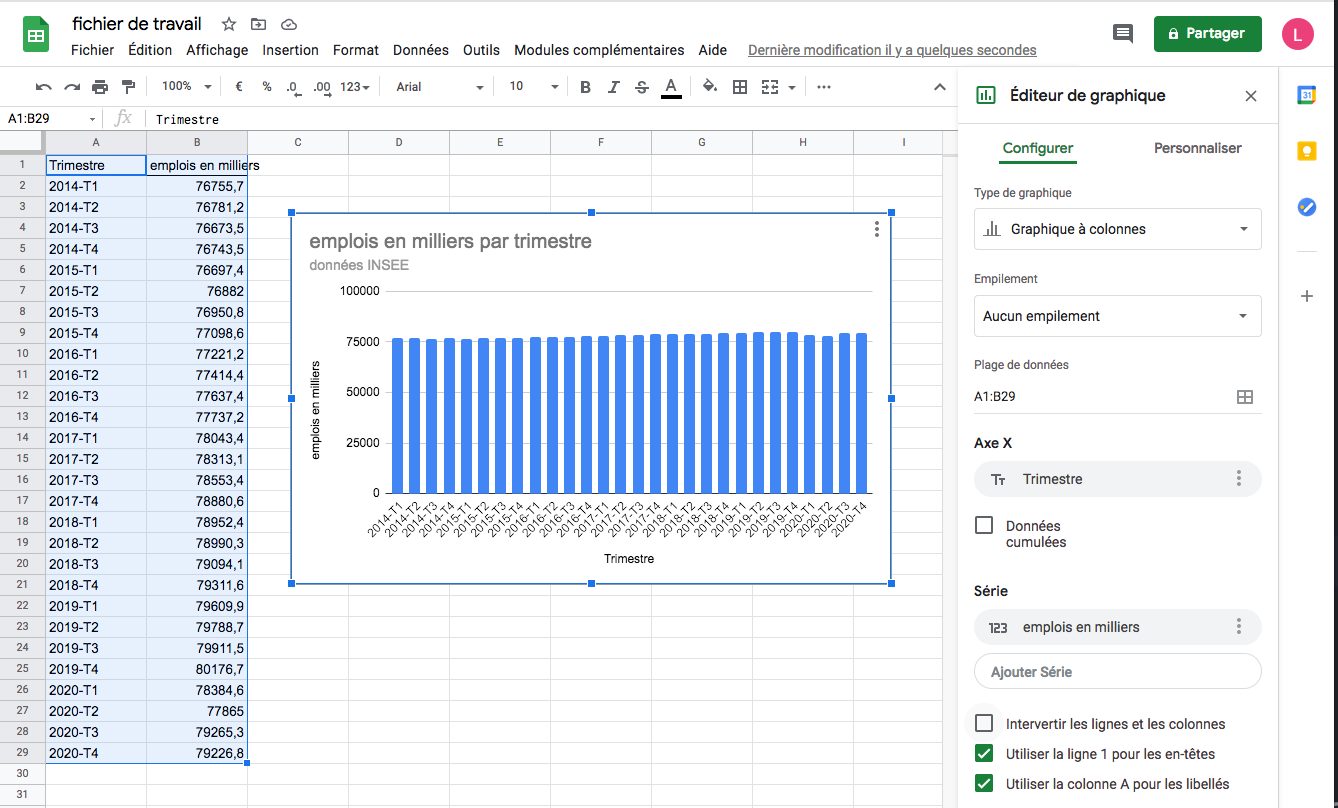Open the merge cells dropdown arrow

[792, 87]
